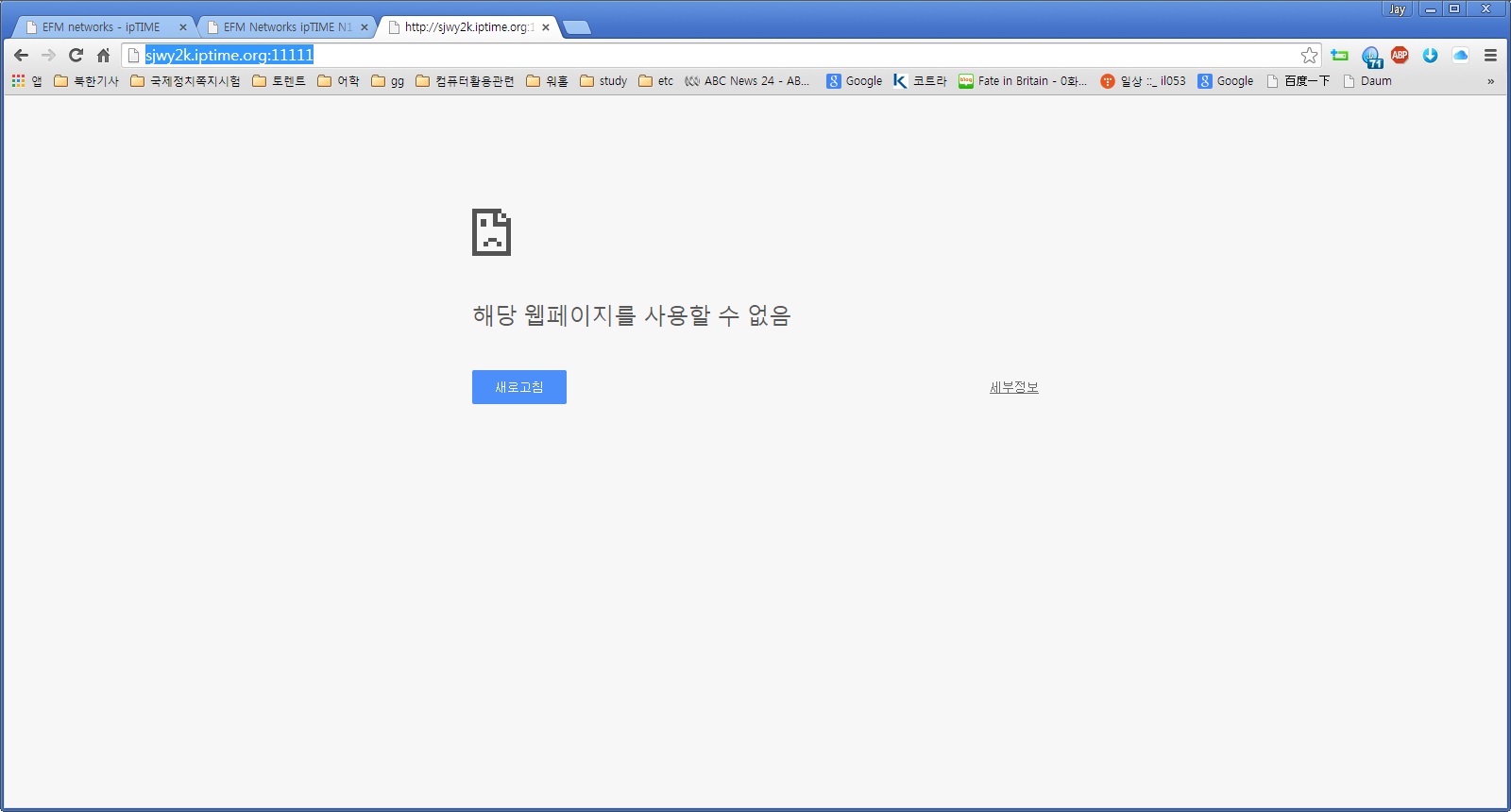The height and width of the screenshot is (812, 1511).
Task: Open the 코트라 bookmark
Action: click(920, 81)
